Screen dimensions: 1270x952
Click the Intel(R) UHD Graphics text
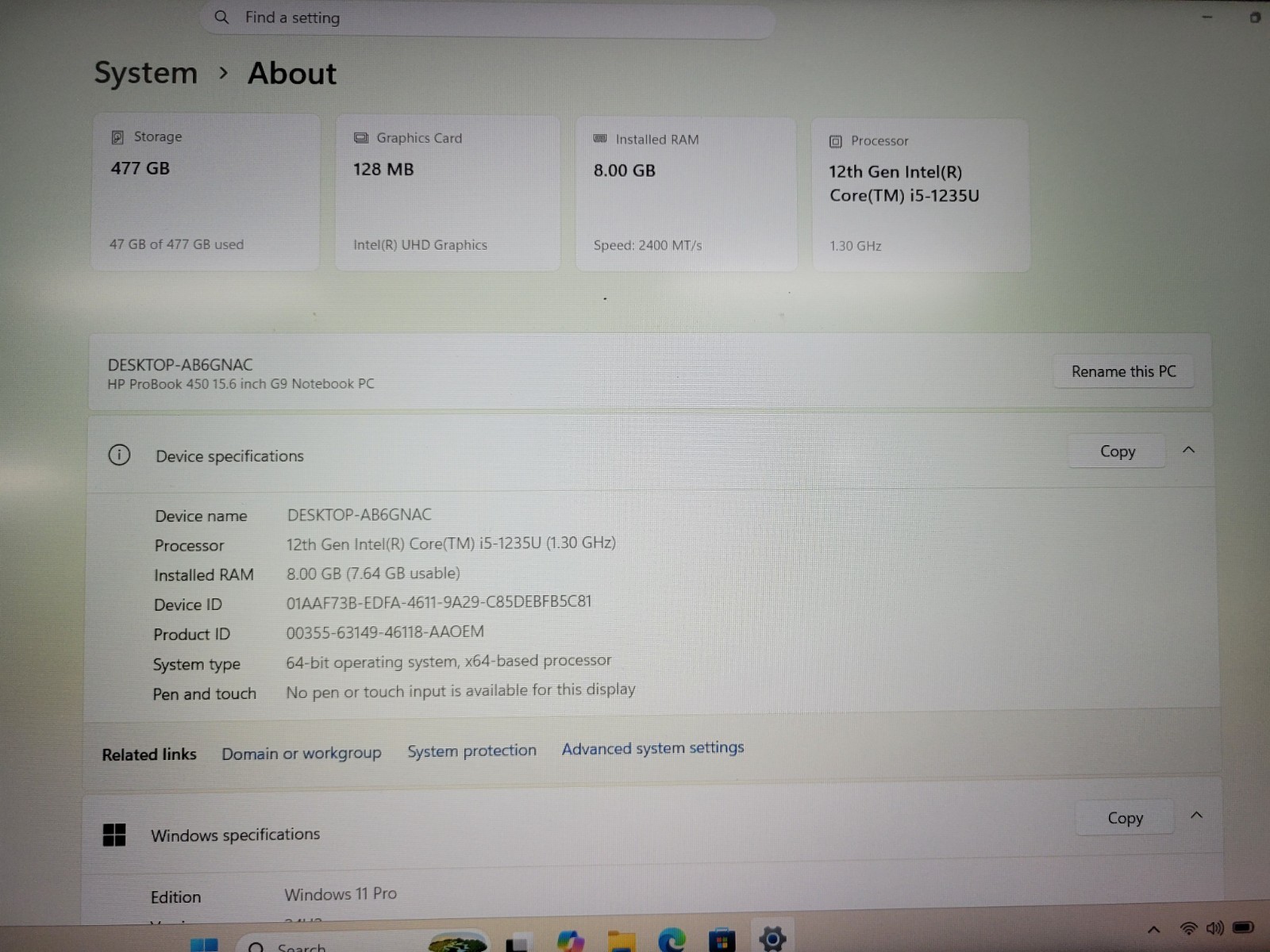(x=420, y=245)
